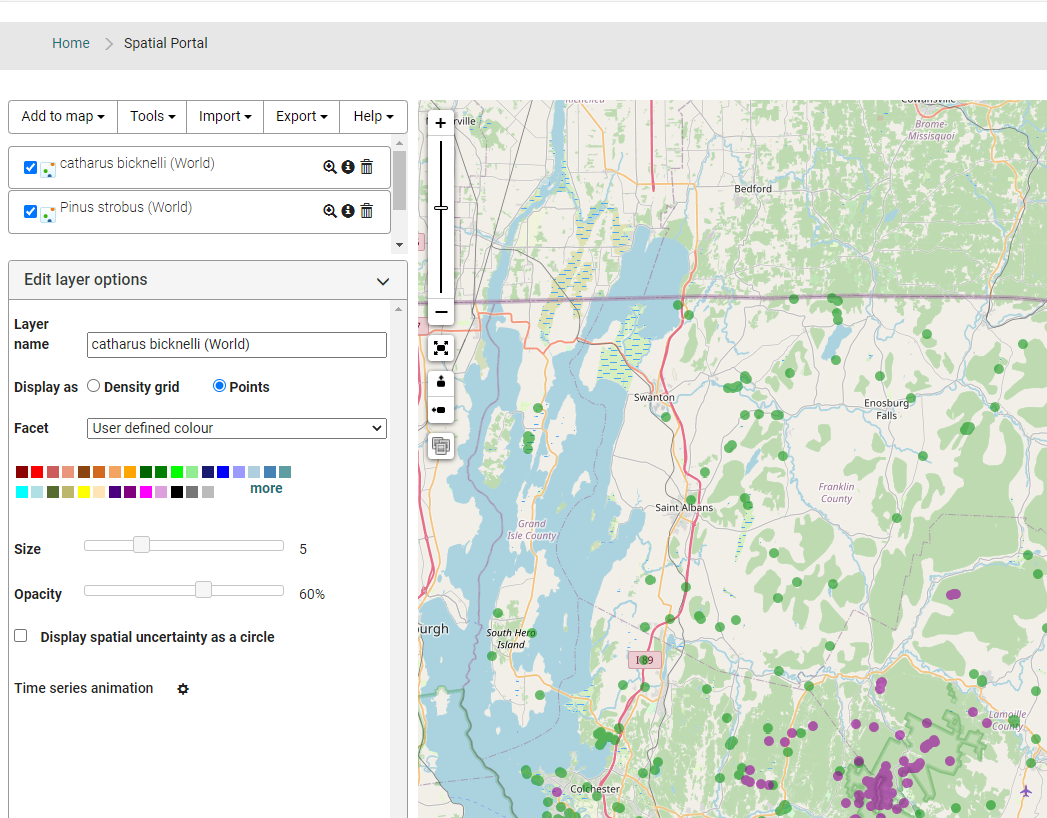Click the I 89 highway shield
This screenshot has width=1047, height=818.
(x=645, y=660)
